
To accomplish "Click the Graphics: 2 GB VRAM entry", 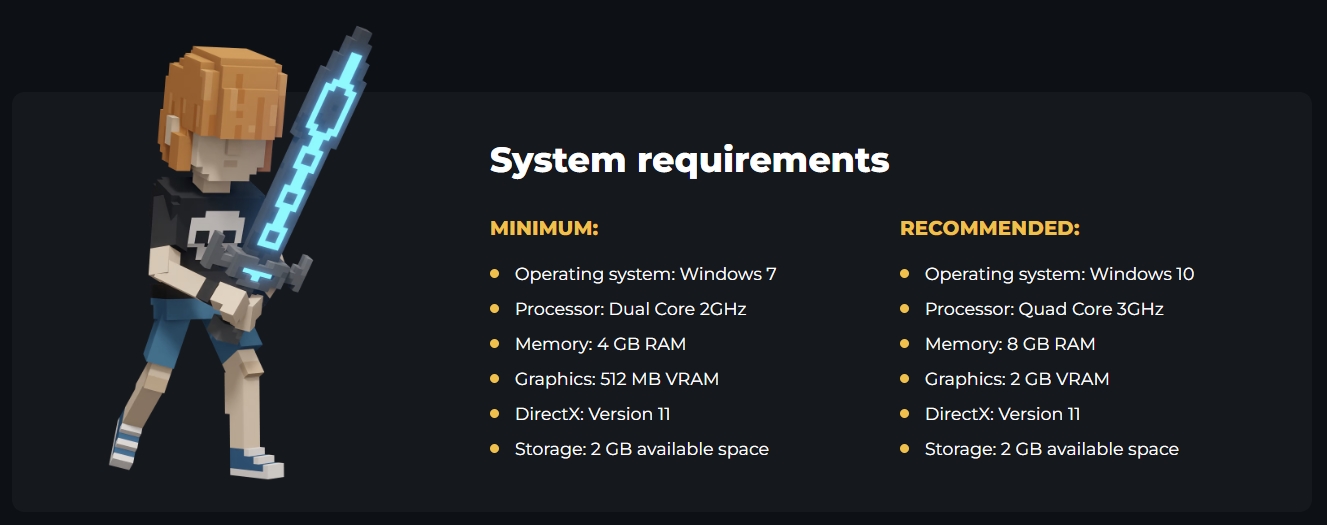I will pos(1016,379).
